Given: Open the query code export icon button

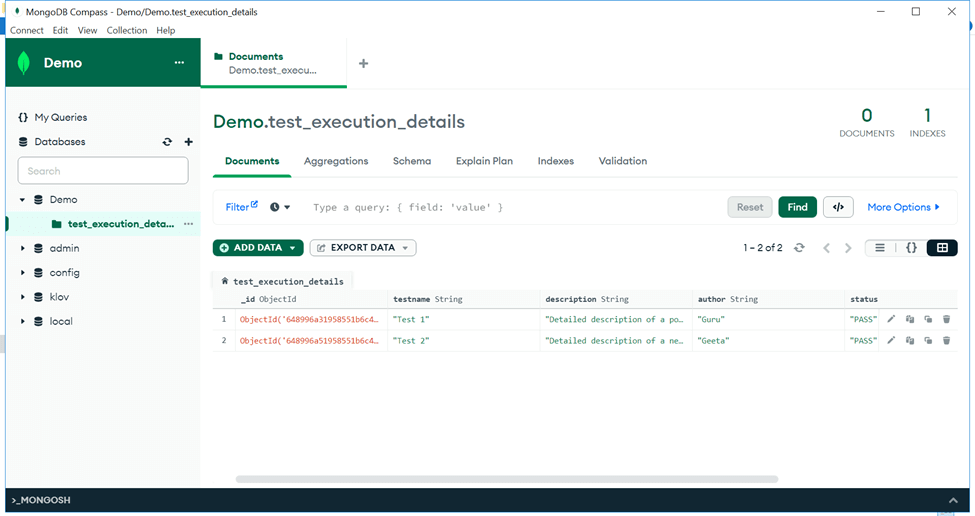Looking at the screenshot, I should click(838, 207).
